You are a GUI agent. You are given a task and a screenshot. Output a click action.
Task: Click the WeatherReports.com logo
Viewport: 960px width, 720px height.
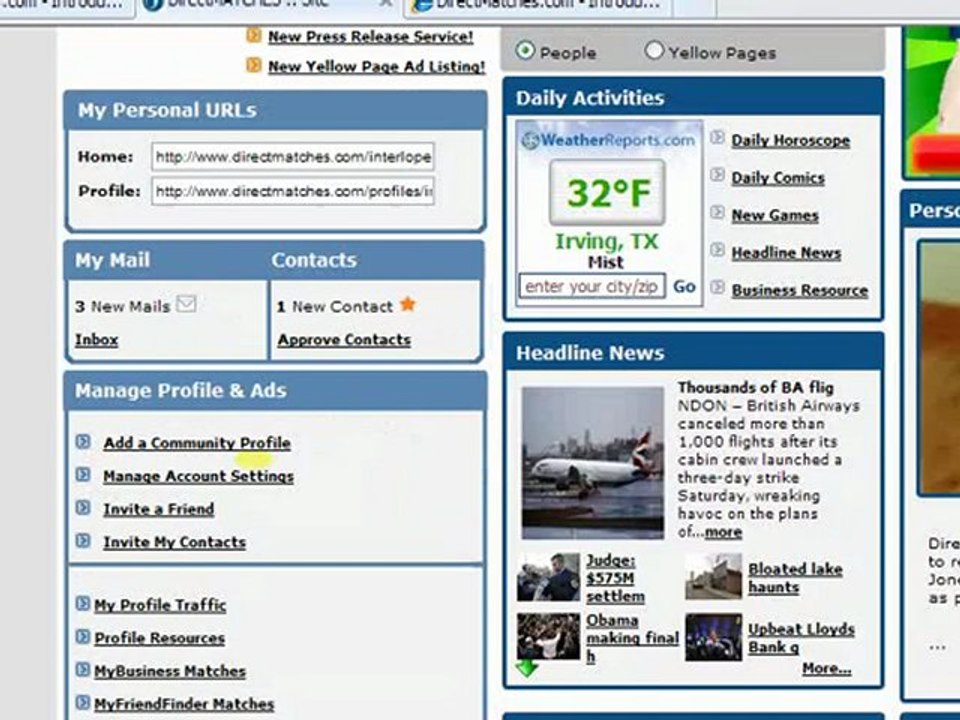tap(609, 140)
